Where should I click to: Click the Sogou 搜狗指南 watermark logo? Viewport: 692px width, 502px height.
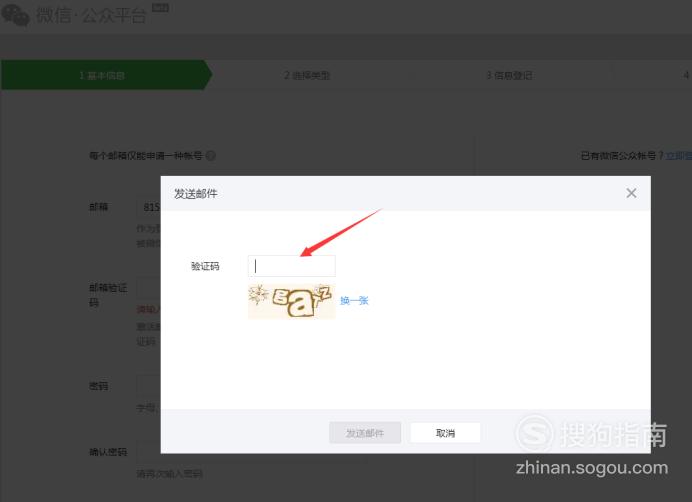(592, 433)
